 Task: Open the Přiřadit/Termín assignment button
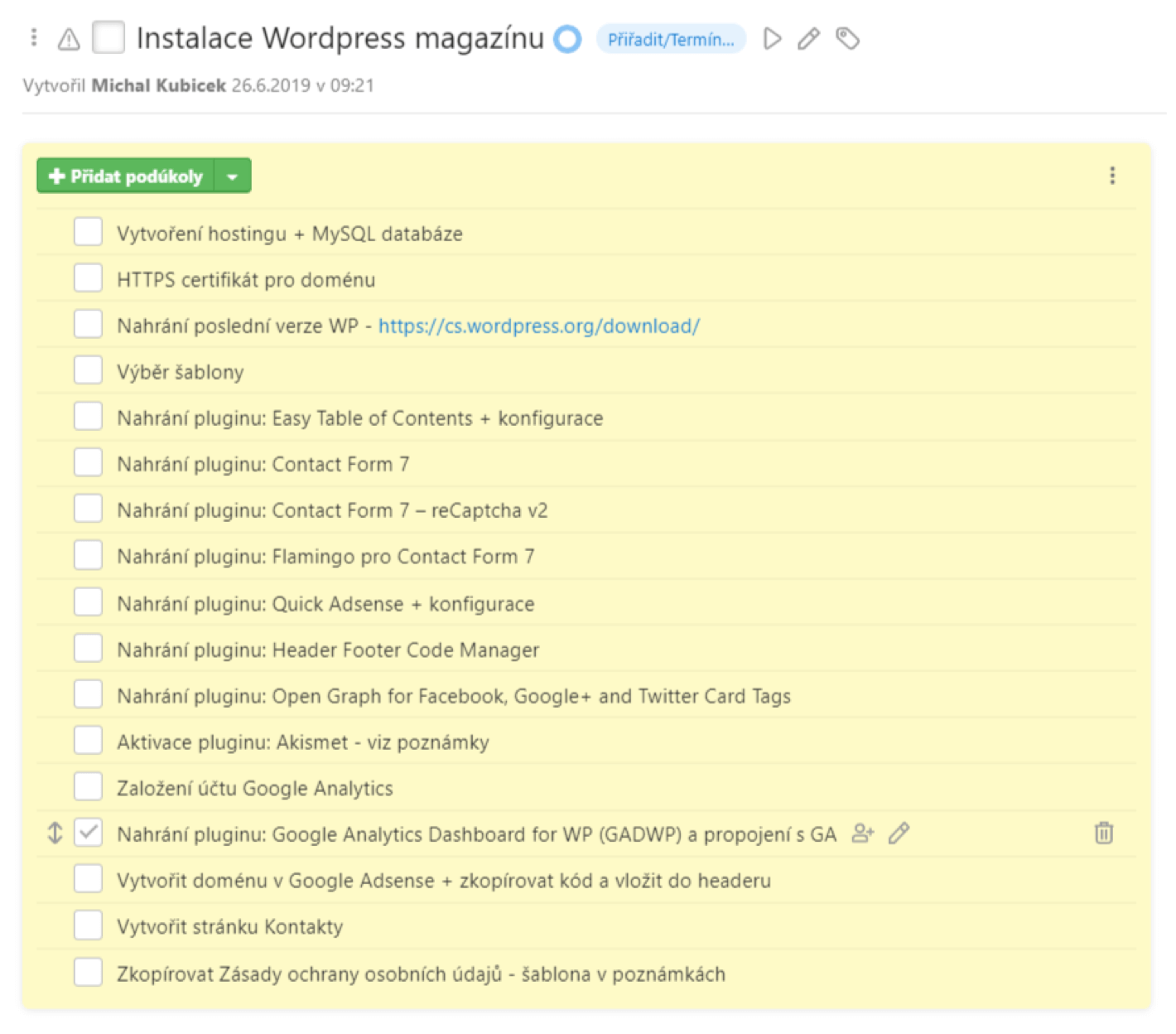(671, 39)
